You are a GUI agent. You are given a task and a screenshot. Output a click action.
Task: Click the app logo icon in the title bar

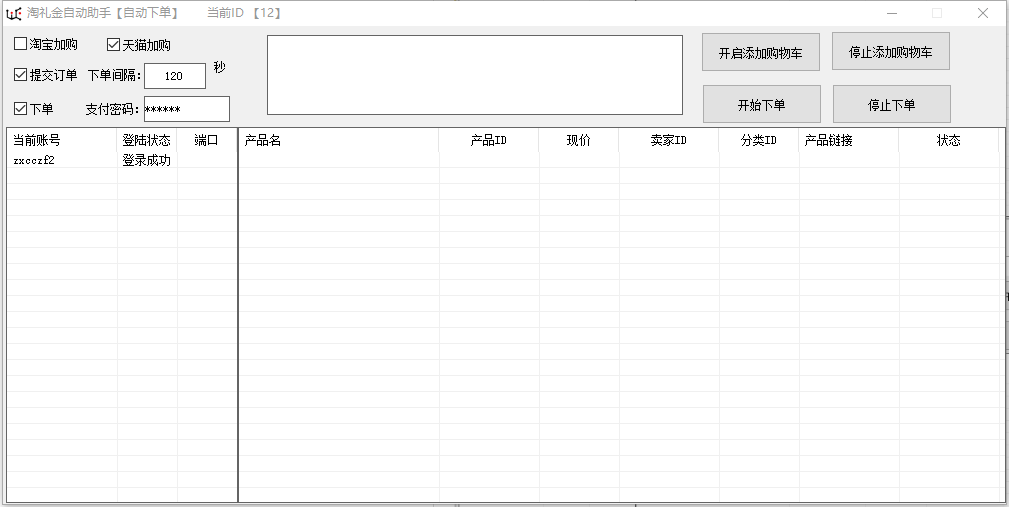[14, 14]
